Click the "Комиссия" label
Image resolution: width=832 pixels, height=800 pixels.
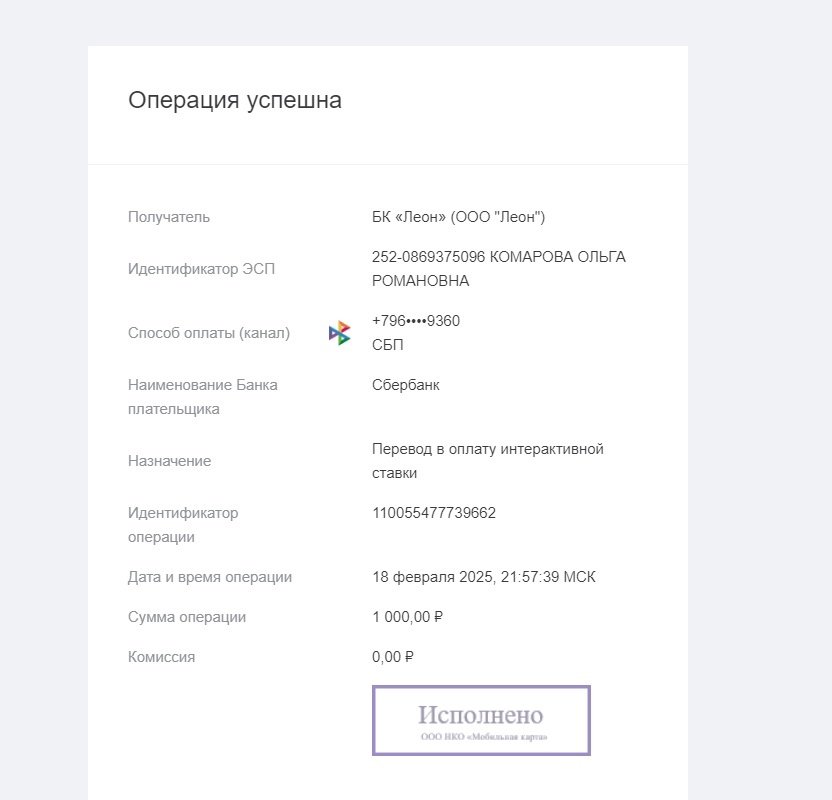162,657
